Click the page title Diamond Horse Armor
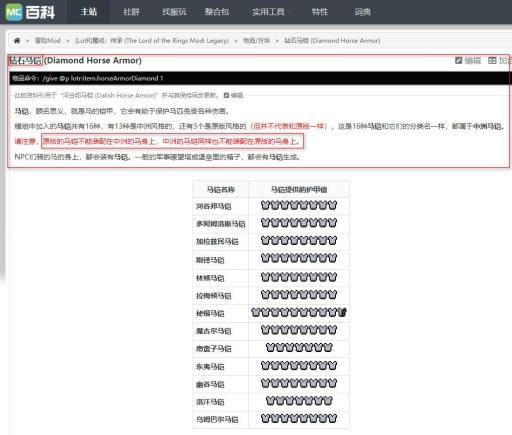The image size is (512, 435). [x=75, y=60]
